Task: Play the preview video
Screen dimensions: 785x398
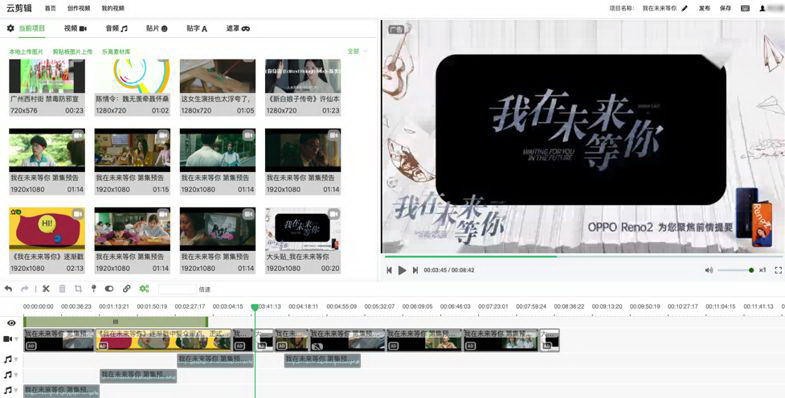Action: 402,270
